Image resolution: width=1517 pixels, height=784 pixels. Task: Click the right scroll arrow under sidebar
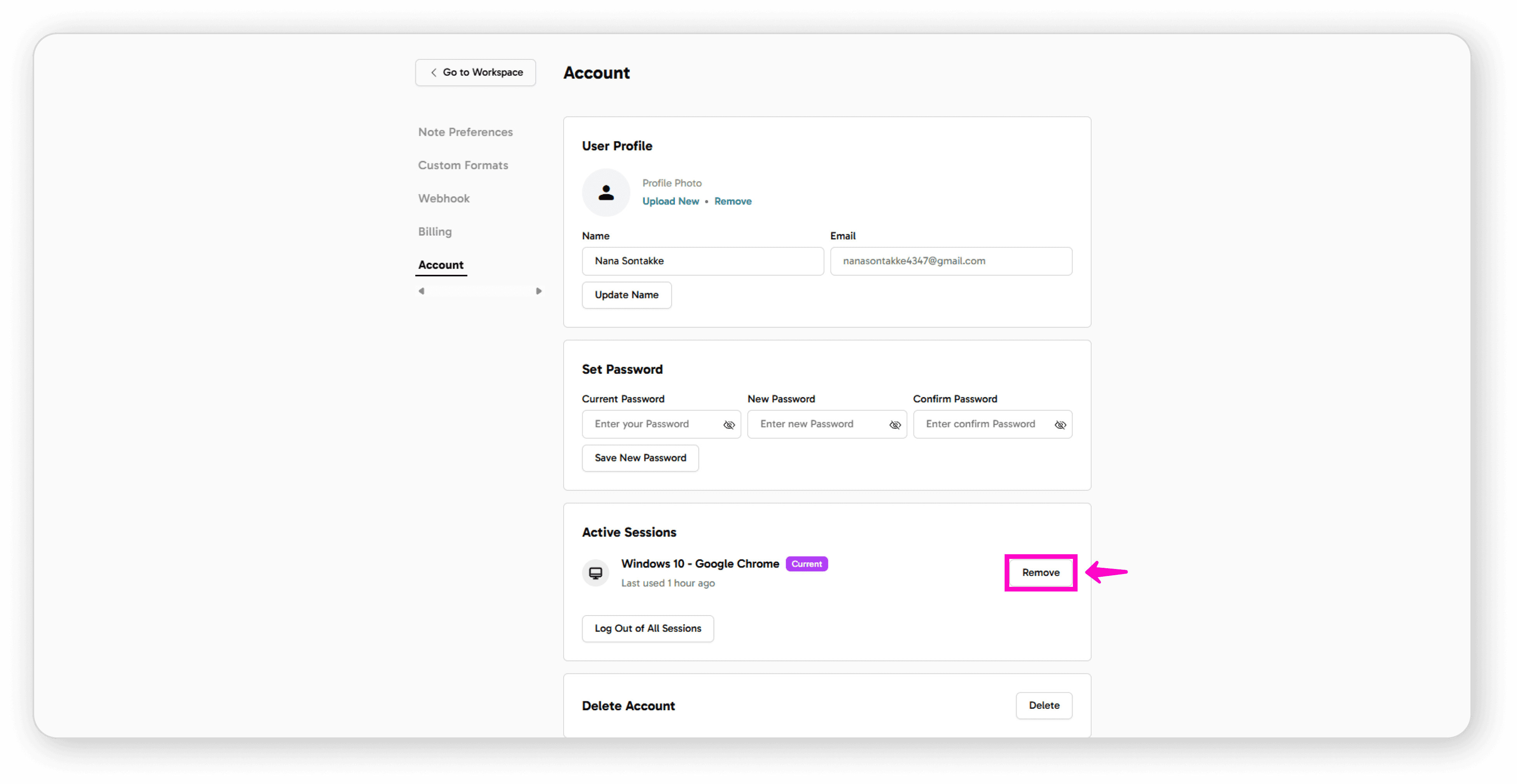pos(538,291)
